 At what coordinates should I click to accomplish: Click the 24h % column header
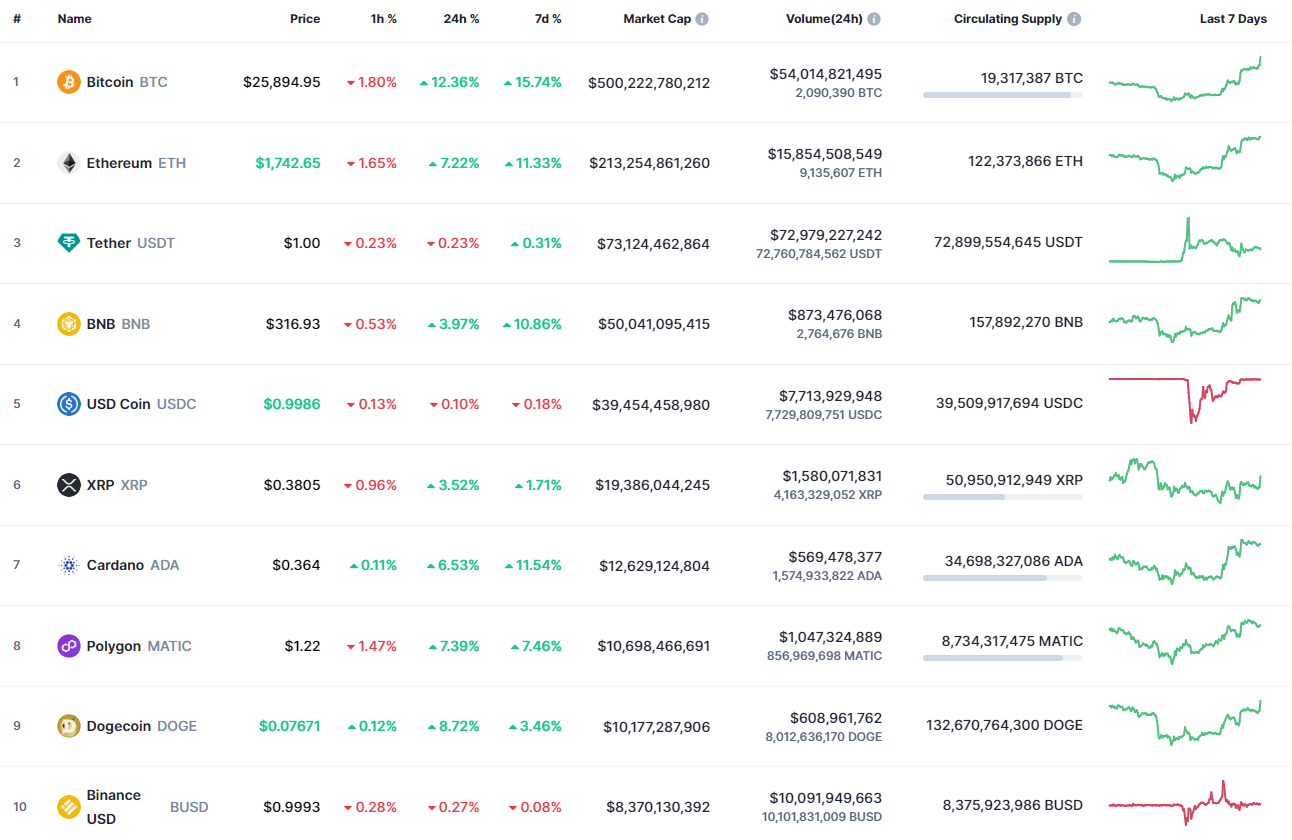(x=461, y=18)
